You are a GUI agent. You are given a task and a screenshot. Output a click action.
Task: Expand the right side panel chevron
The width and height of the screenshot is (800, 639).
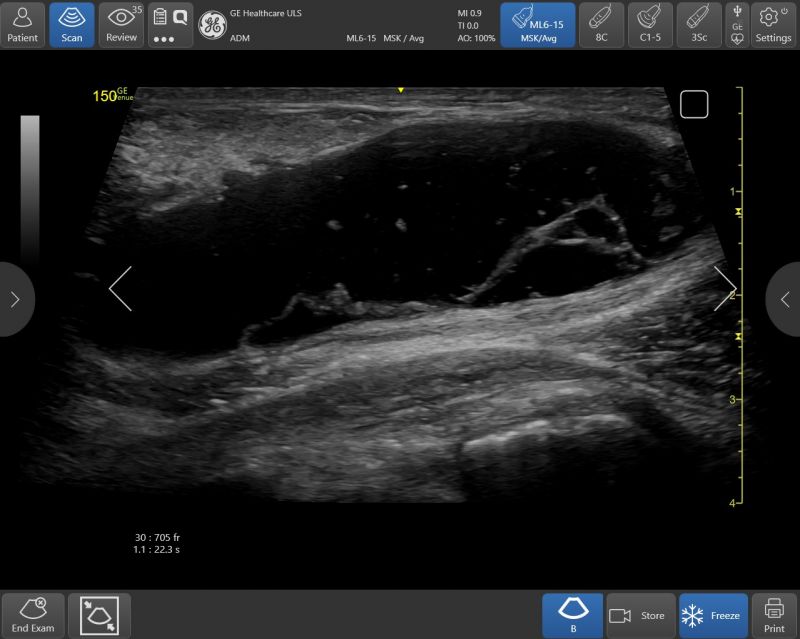click(x=785, y=299)
